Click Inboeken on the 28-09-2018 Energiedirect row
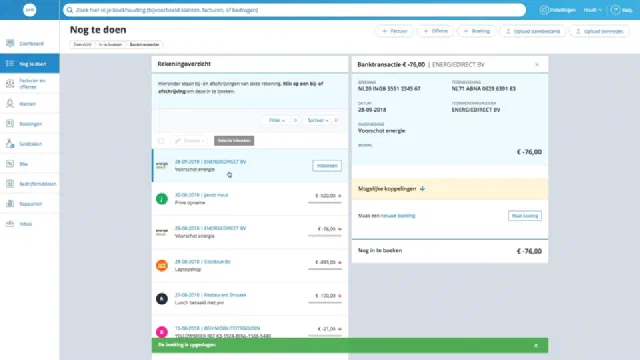This screenshot has width=640, height=360. (327, 166)
